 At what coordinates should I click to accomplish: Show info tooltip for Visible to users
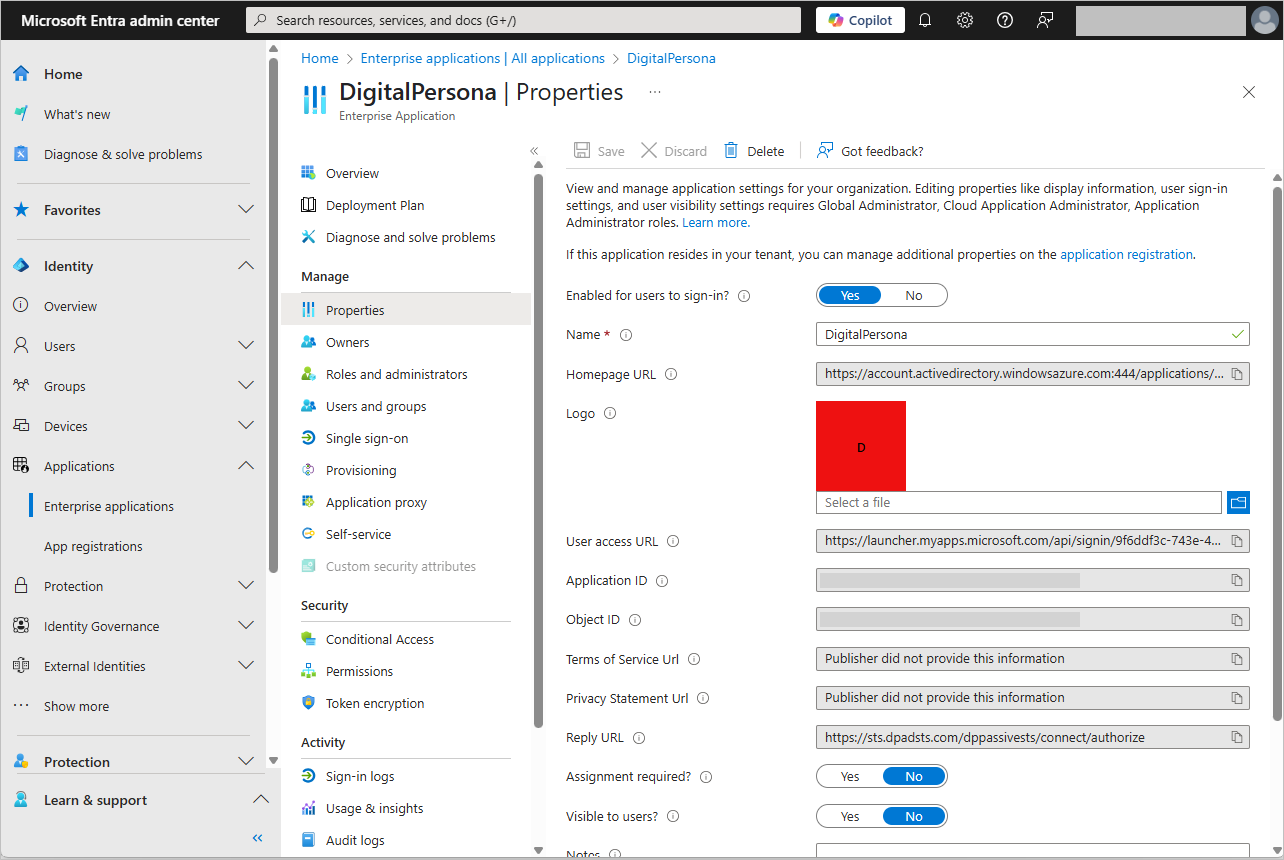coord(673,817)
